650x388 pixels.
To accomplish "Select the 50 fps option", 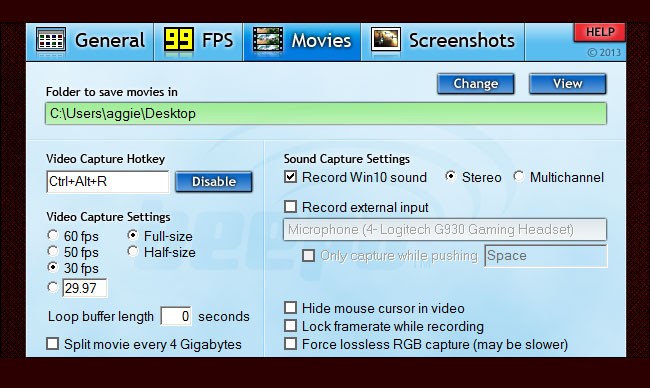I will click(53, 251).
